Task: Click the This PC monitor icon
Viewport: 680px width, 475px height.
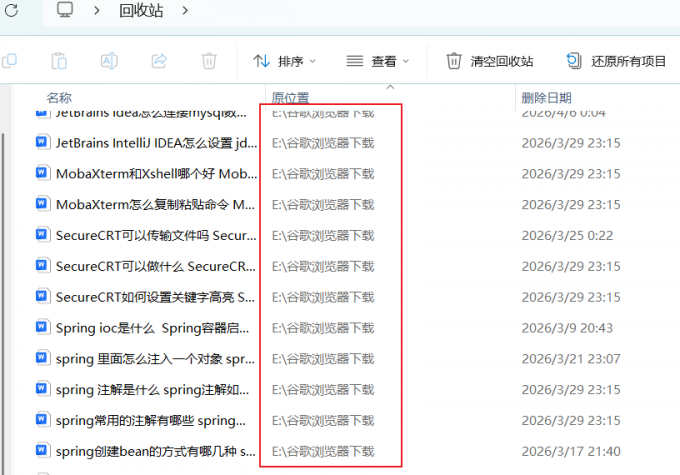Action: [65, 10]
